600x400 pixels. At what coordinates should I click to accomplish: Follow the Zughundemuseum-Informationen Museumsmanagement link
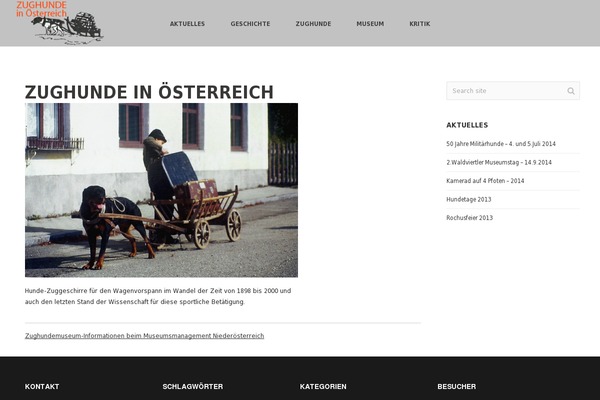click(x=144, y=336)
